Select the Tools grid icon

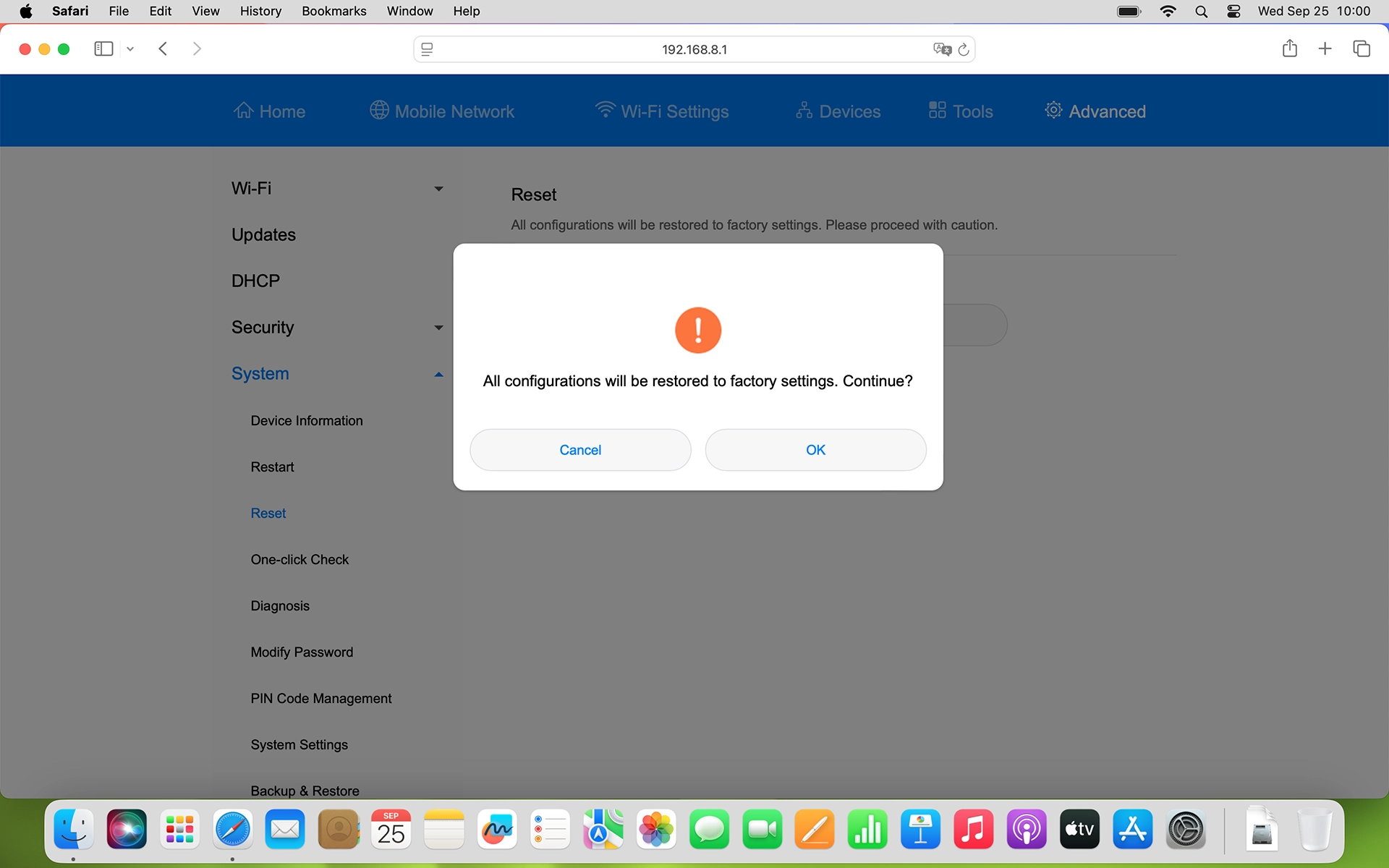tap(936, 109)
